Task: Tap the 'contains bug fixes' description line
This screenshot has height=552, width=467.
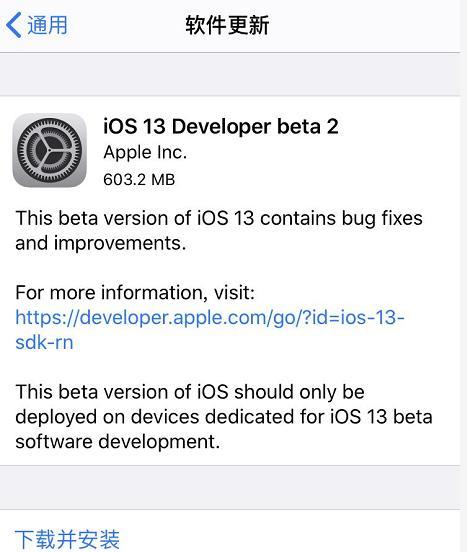Action: coord(219,218)
